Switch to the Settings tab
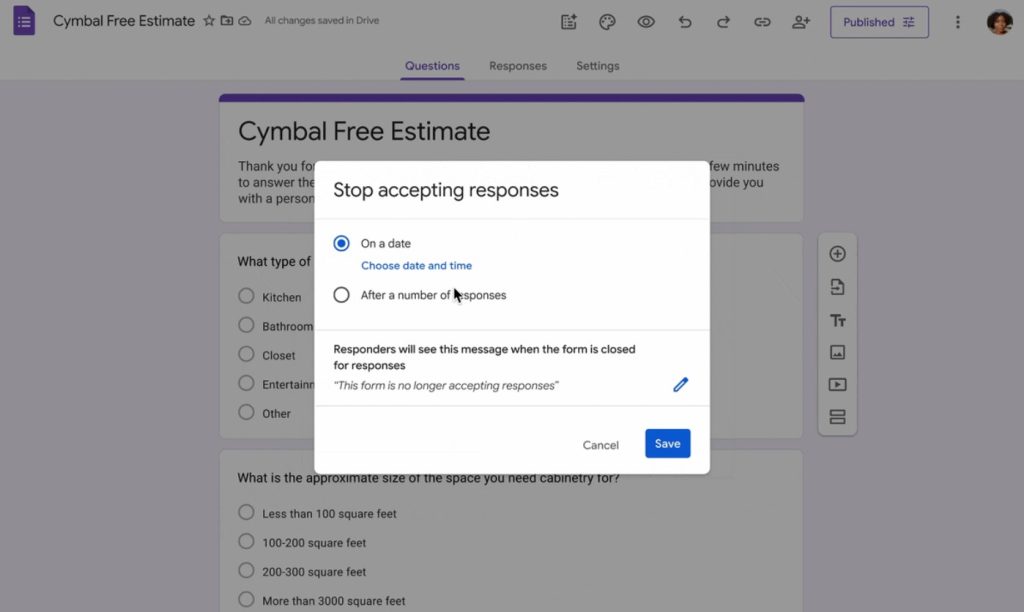This screenshot has height=612, width=1024. (x=598, y=66)
